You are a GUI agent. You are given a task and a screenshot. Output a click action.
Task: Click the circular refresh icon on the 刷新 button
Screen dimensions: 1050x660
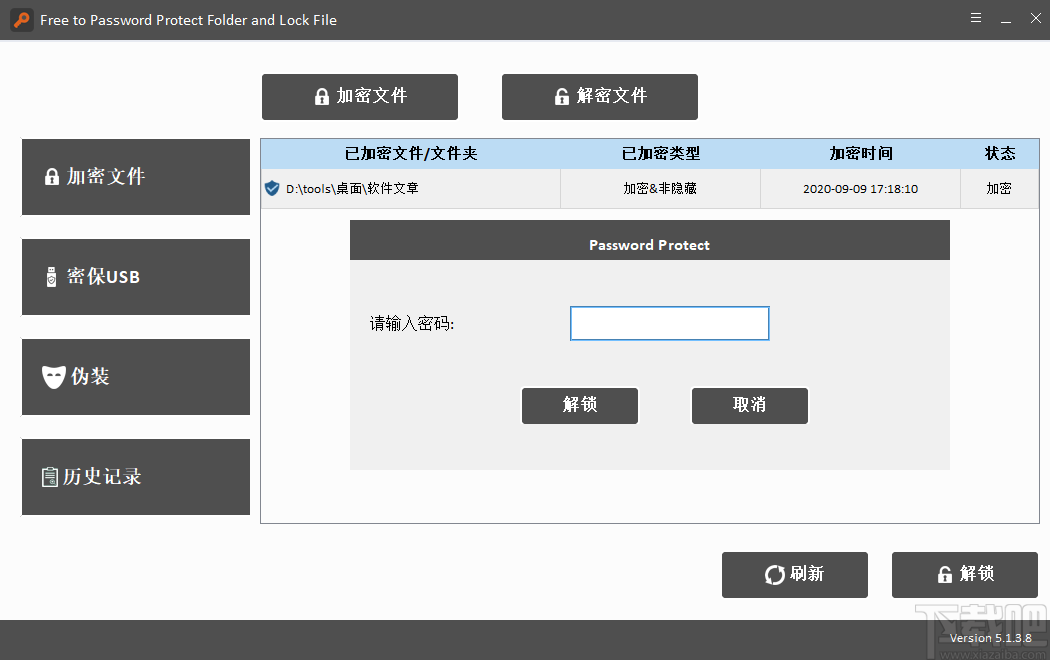click(773, 574)
